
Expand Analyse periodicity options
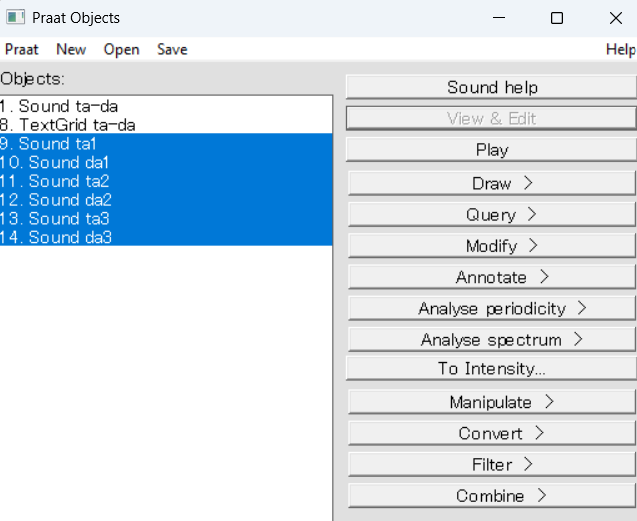(x=492, y=308)
